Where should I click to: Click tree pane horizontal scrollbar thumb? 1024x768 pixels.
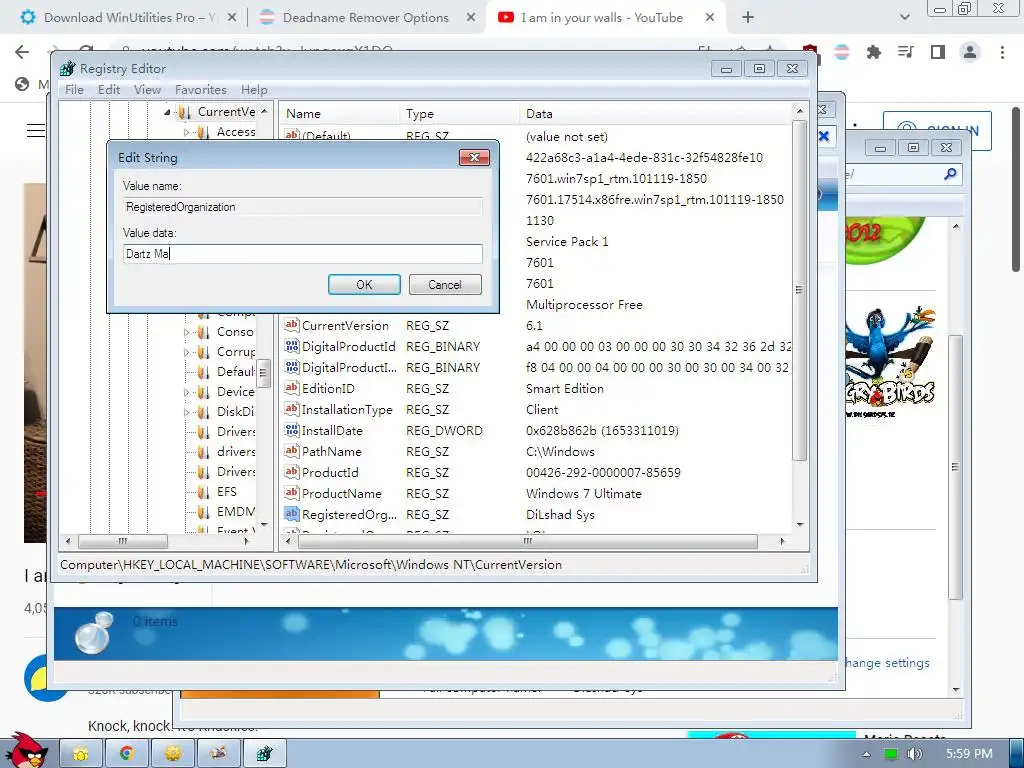[x=122, y=541]
